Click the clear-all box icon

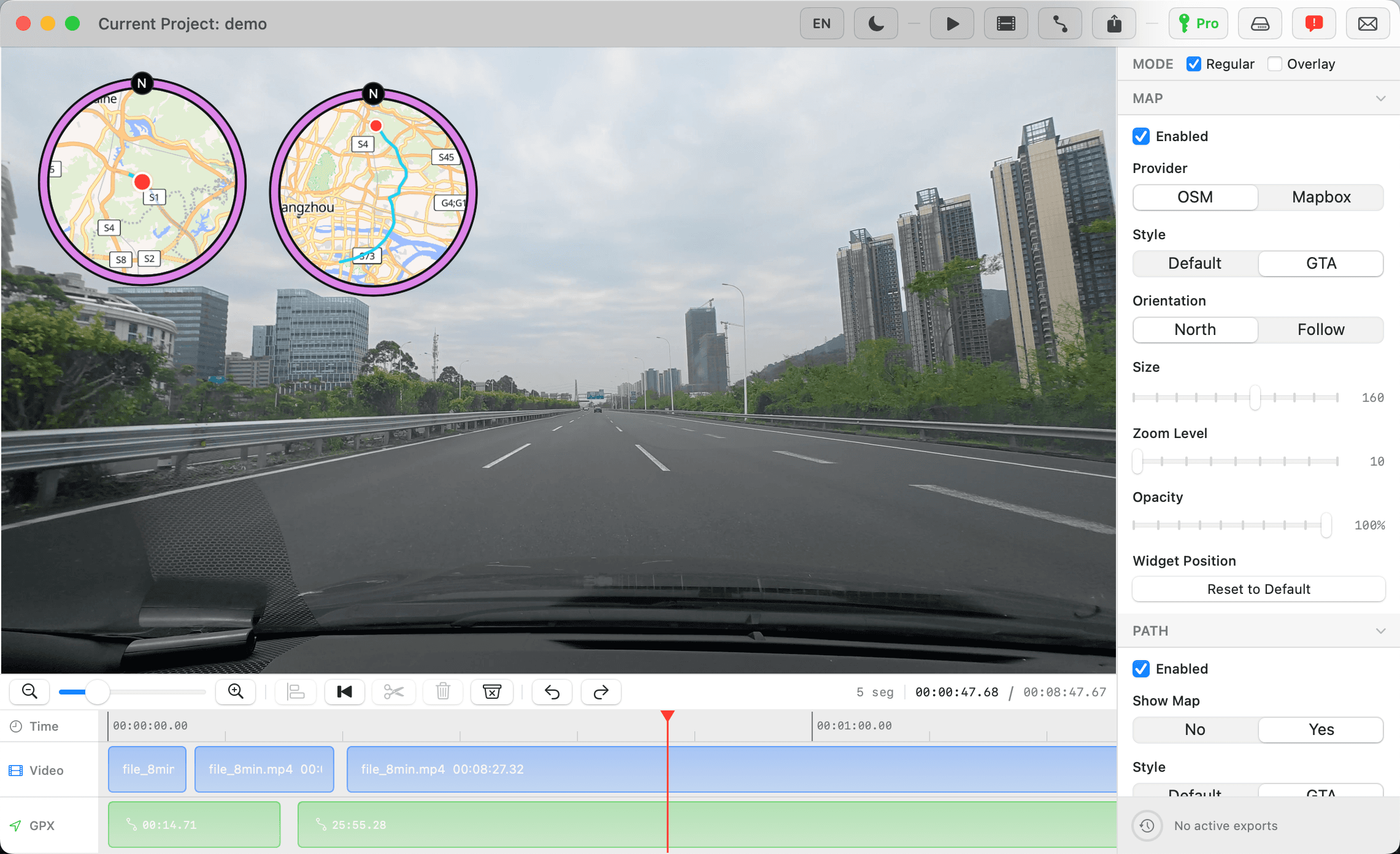point(492,692)
